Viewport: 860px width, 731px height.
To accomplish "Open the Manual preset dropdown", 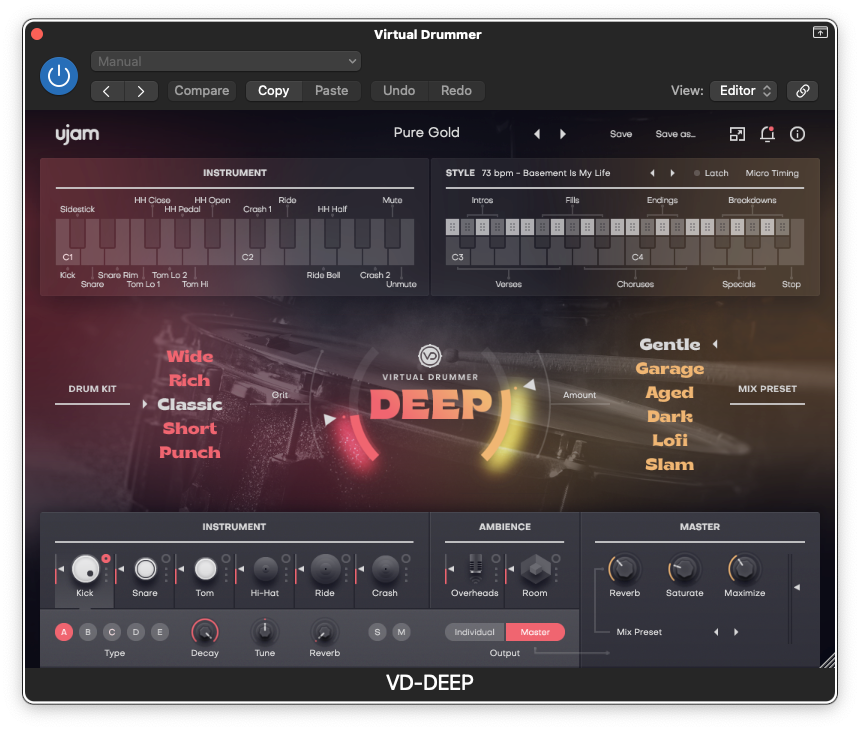I will pos(226,61).
